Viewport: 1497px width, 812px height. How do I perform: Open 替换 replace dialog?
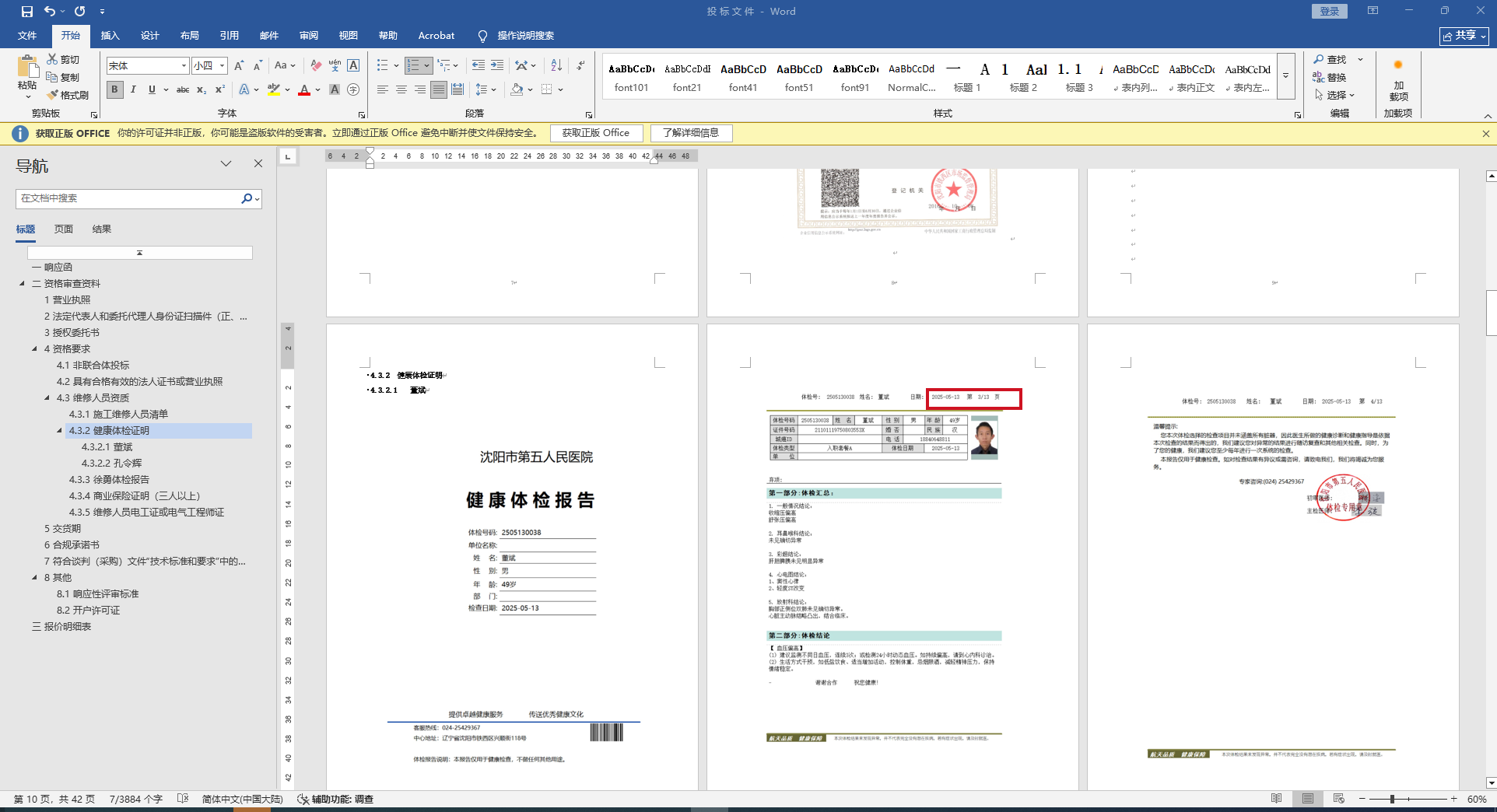[x=1330, y=77]
